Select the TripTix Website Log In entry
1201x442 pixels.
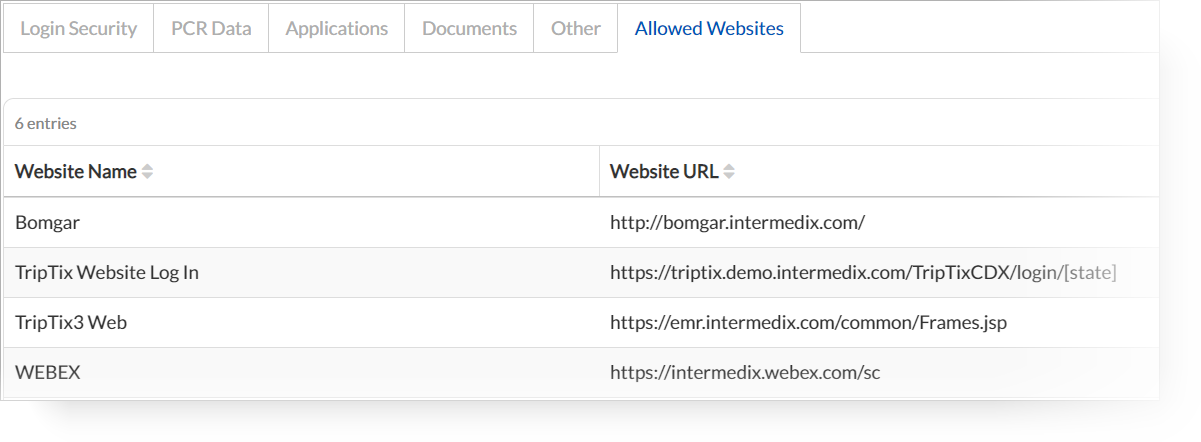(107, 273)
